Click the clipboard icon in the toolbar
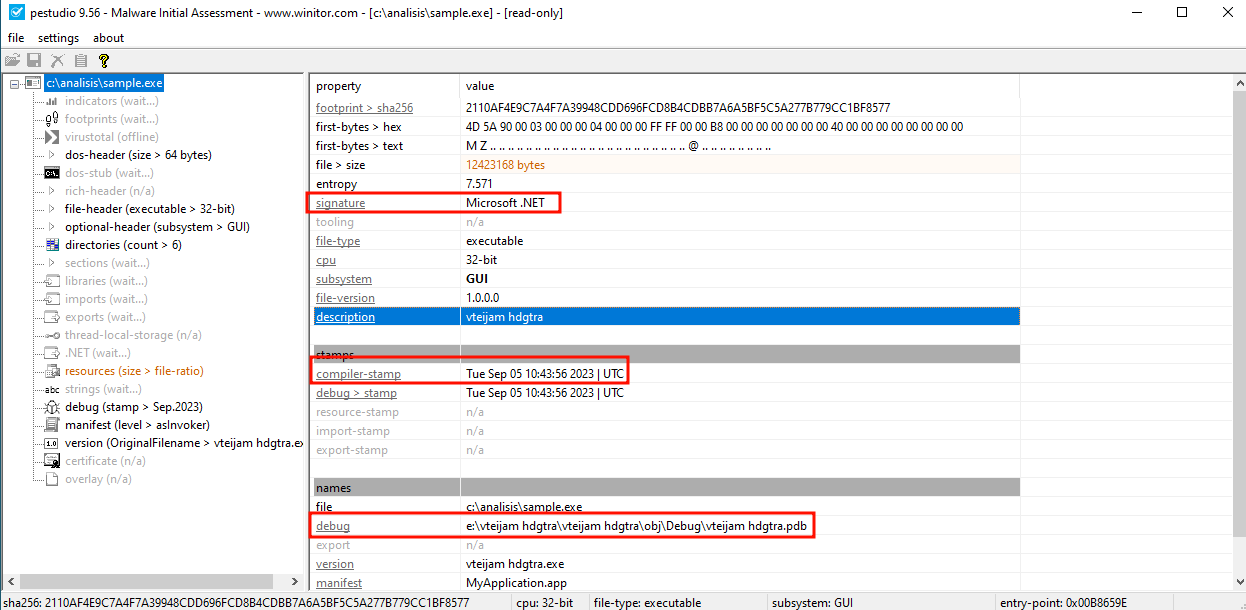The image size is (1246, 610). [80, 59]
